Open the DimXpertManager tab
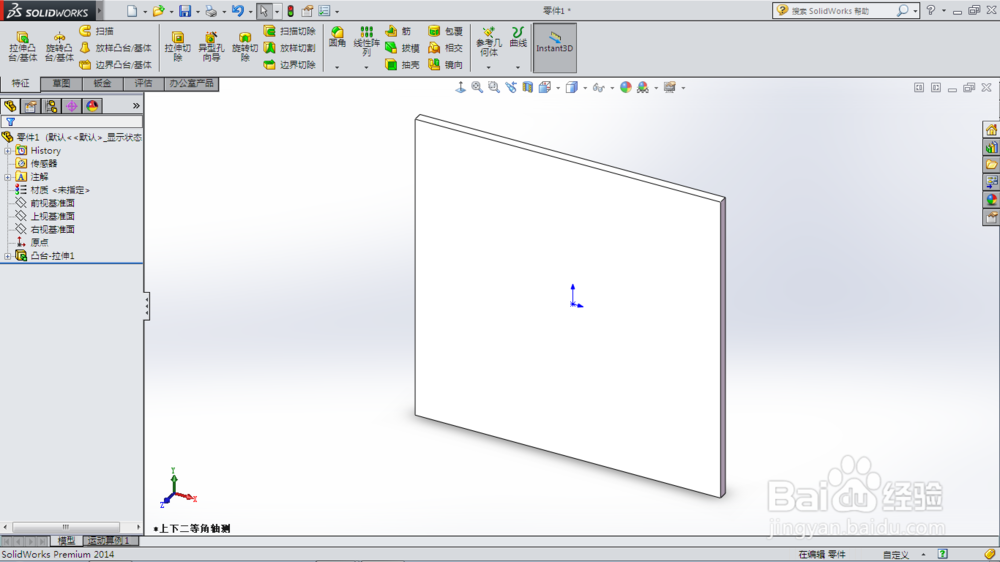Screen dimensions: 1000x562 click(71, 106)
